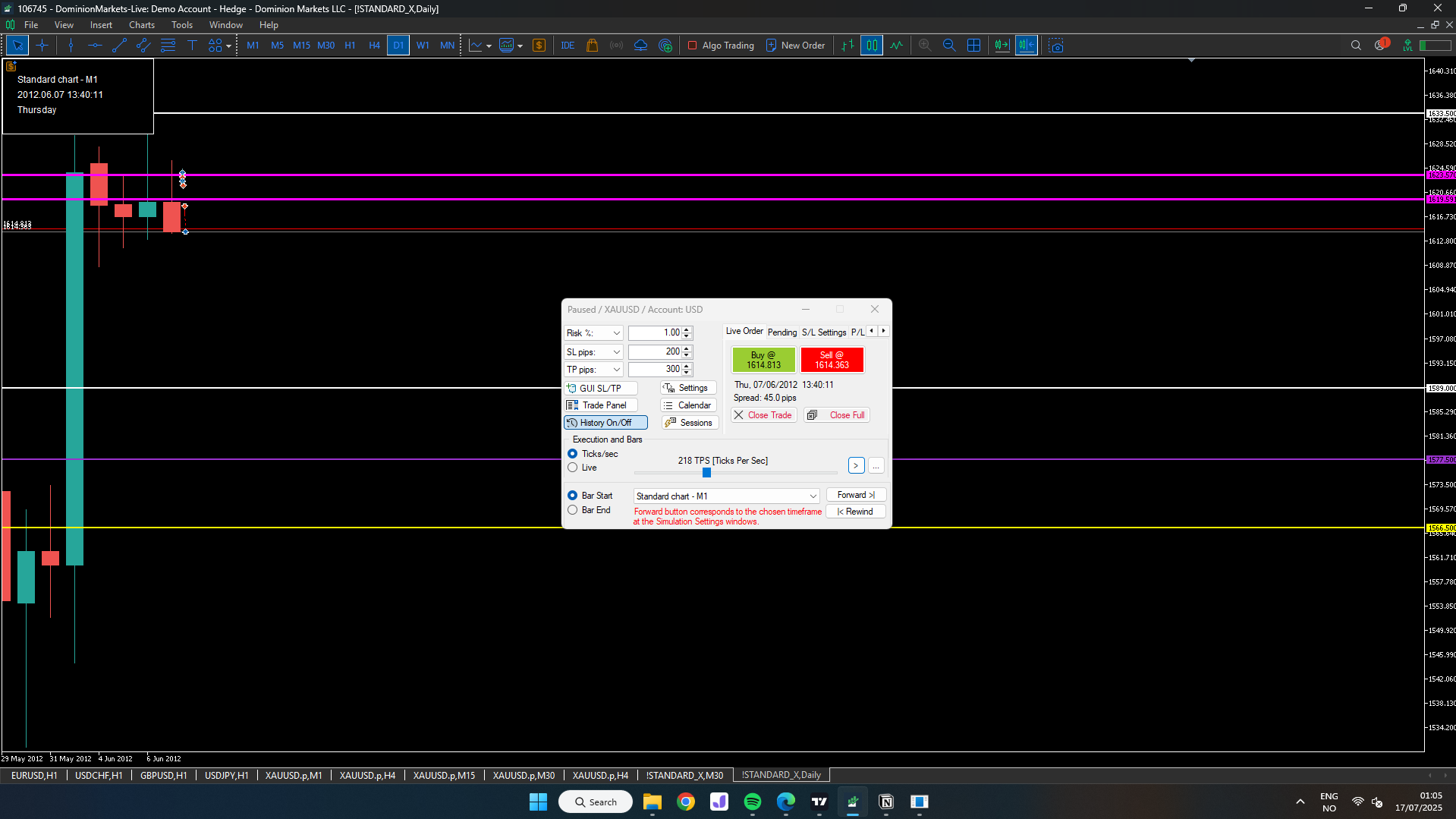This screenshot has height=819, width=1456.
Task: Open the Risk % type dropdown
Action: pos(593,333)
